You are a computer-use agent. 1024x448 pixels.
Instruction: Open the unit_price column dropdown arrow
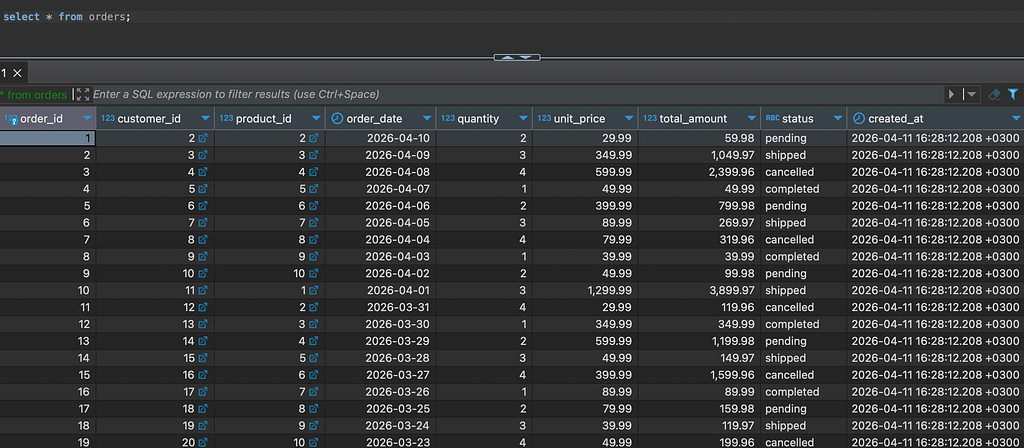click(x=629, y=119)
